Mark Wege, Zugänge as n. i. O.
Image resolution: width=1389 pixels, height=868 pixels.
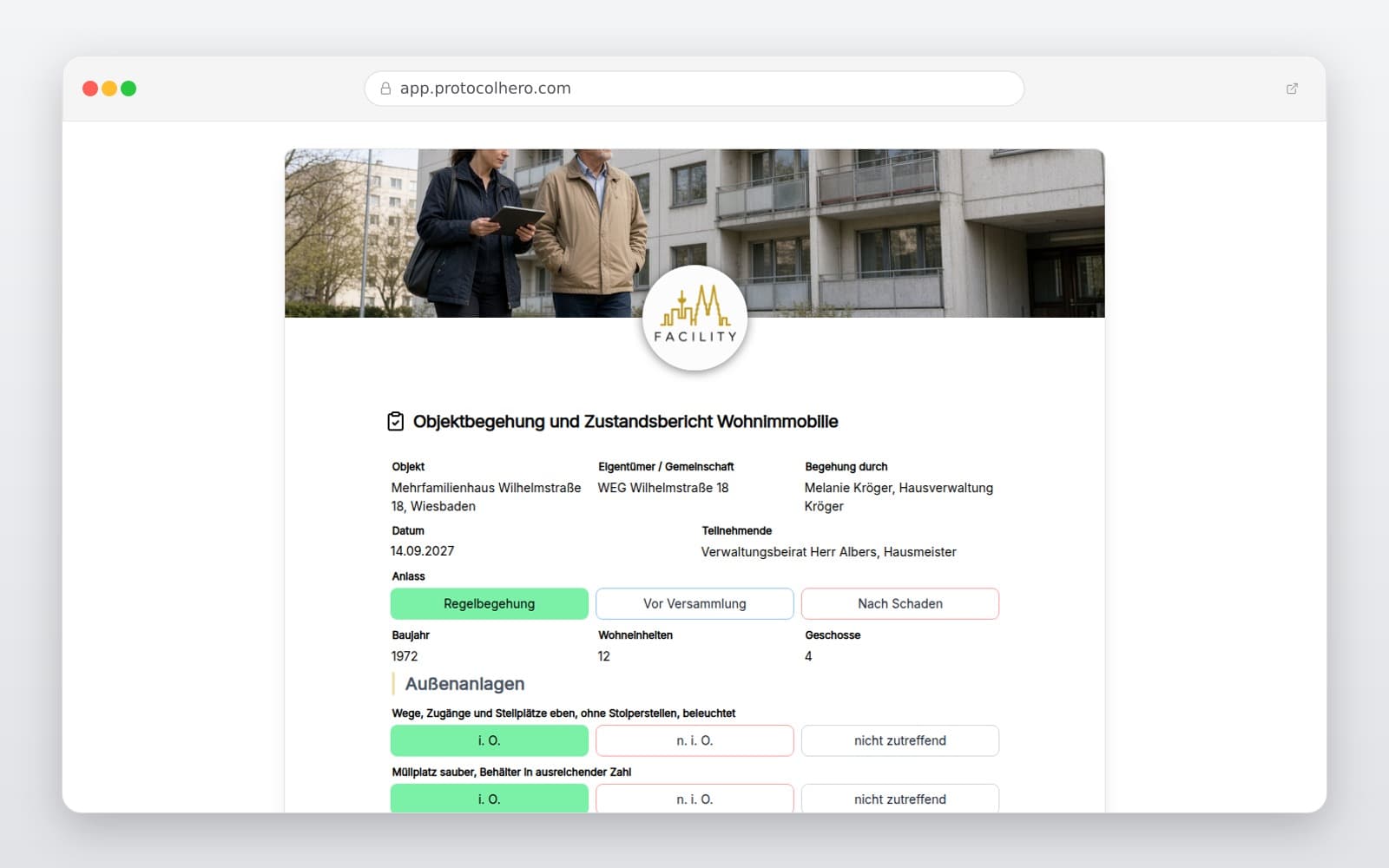pos(694,741)
